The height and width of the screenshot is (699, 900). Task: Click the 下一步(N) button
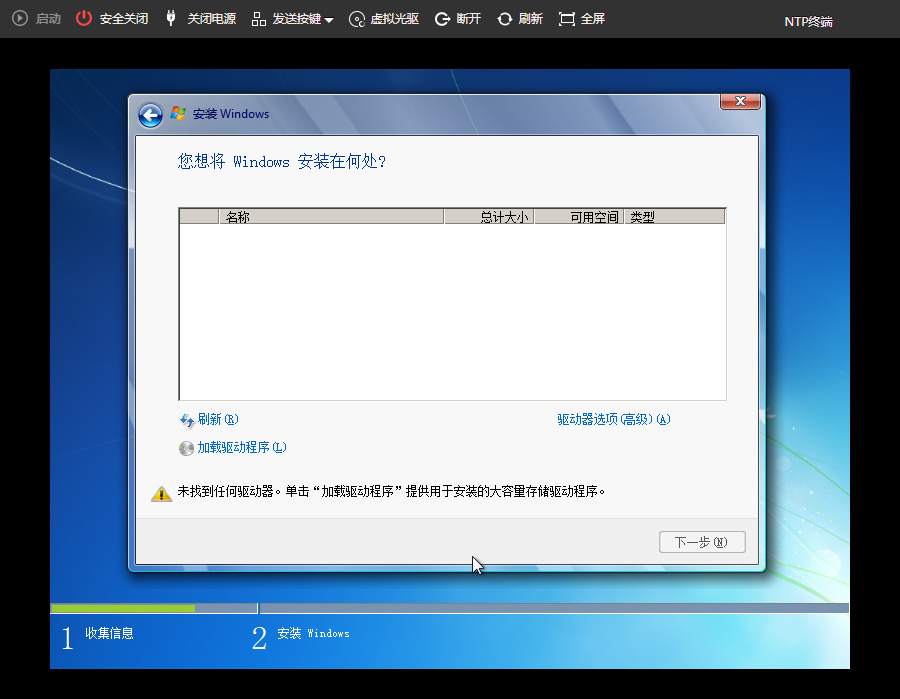702,542
